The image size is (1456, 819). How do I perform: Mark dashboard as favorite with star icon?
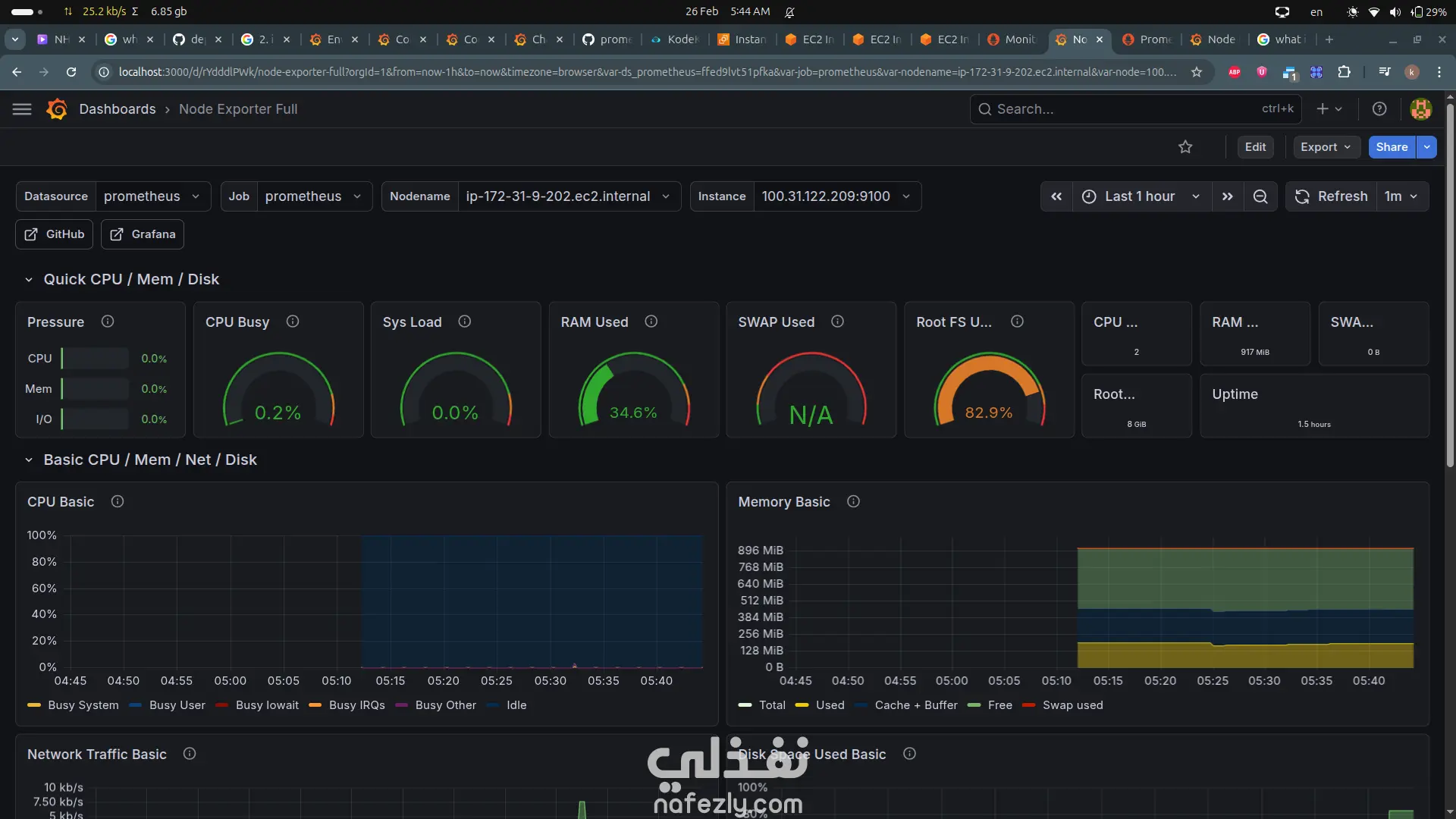1185,147
